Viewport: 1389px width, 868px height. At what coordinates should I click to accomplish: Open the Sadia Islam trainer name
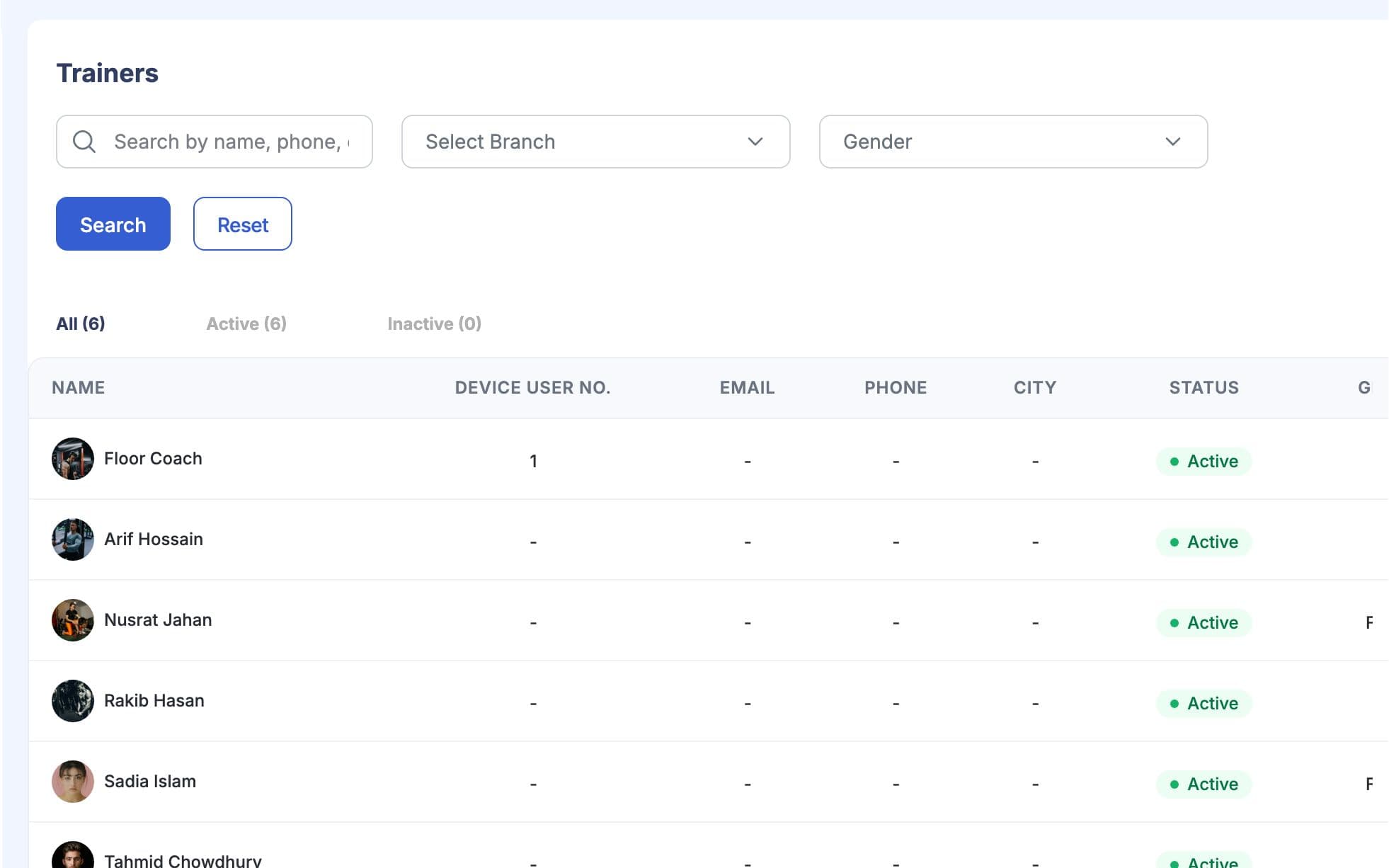(150, 782)
